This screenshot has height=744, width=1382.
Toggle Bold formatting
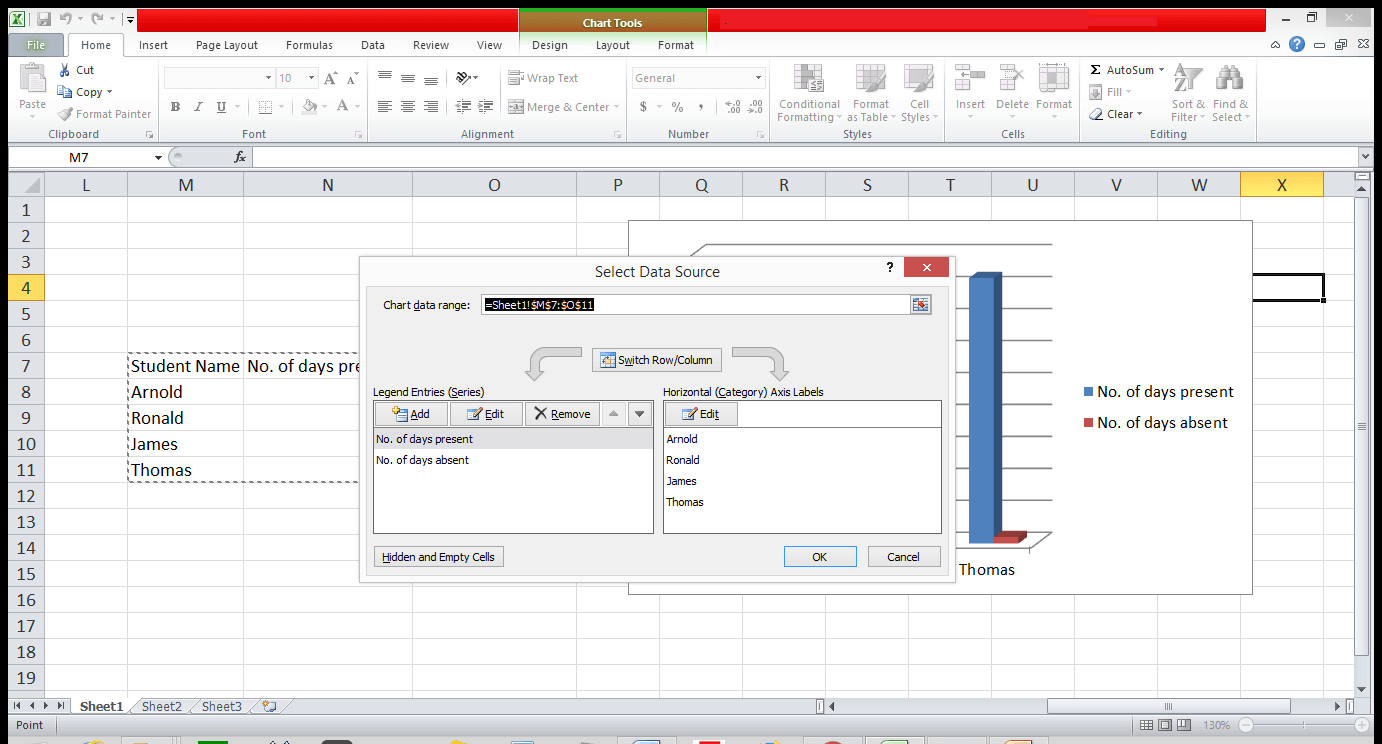coord(175,107)
